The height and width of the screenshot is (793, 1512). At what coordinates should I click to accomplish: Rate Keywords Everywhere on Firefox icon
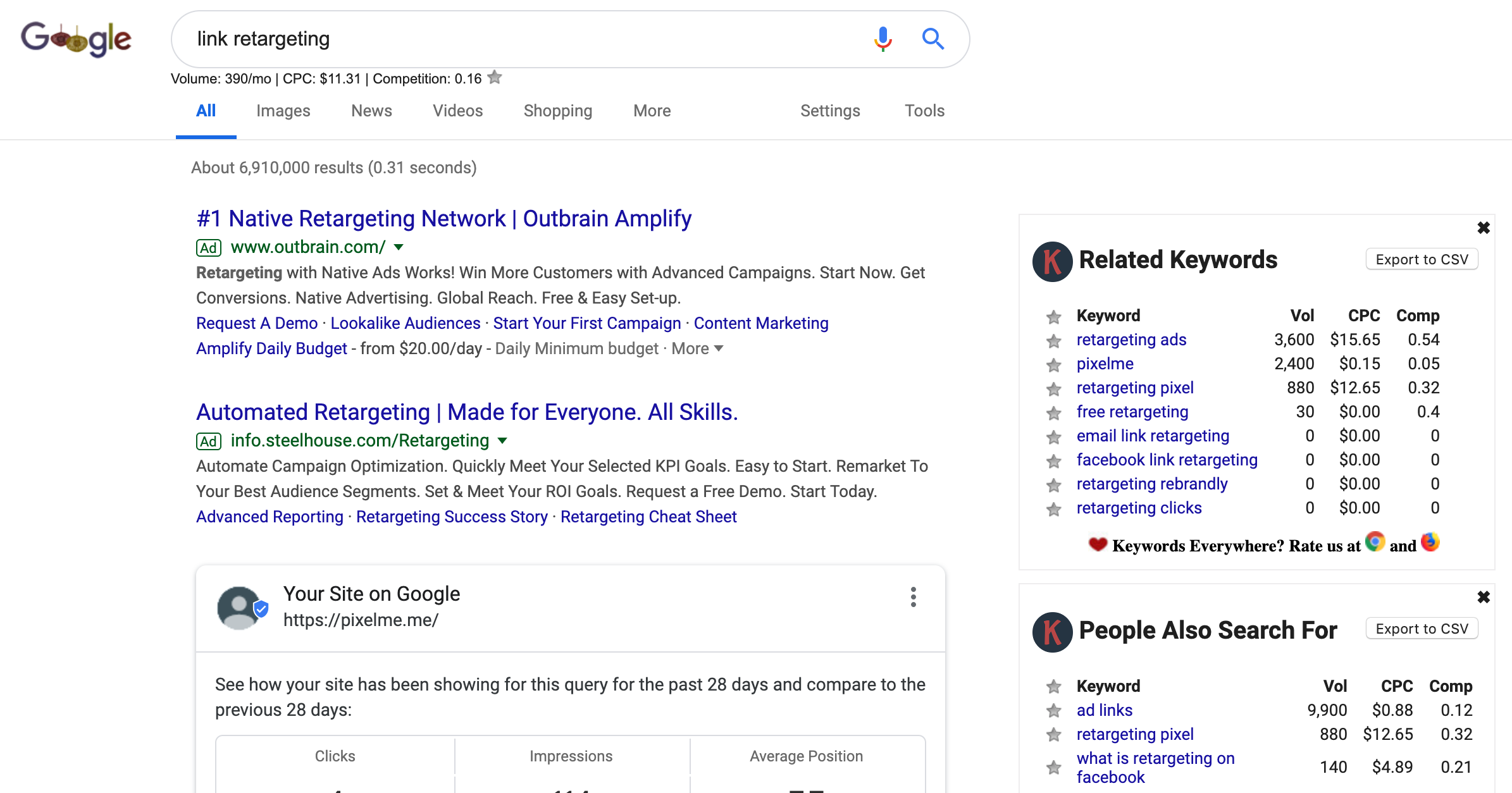[1430, 542]
